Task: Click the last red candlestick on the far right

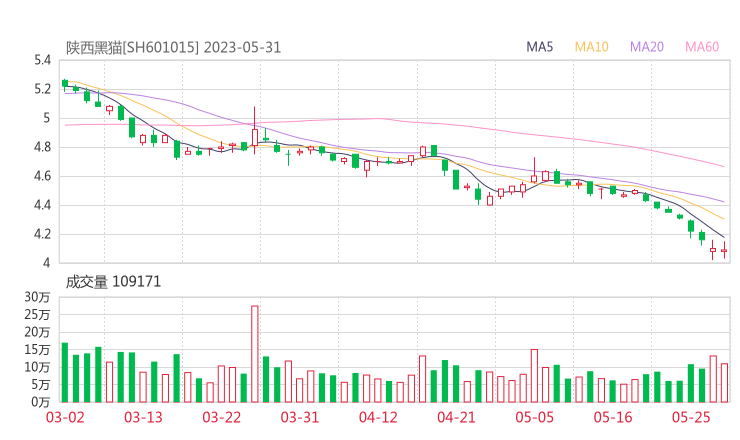Action: tap(724, 251)
